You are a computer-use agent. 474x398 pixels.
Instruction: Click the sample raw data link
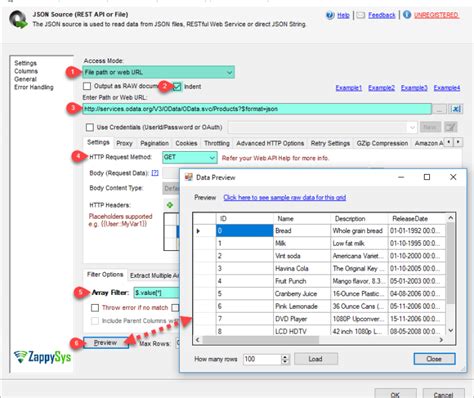tap(284, 197)
